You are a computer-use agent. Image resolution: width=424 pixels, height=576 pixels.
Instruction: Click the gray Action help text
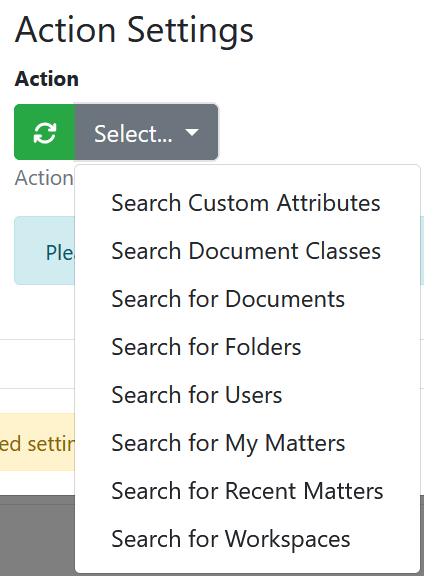click(44, 178)
